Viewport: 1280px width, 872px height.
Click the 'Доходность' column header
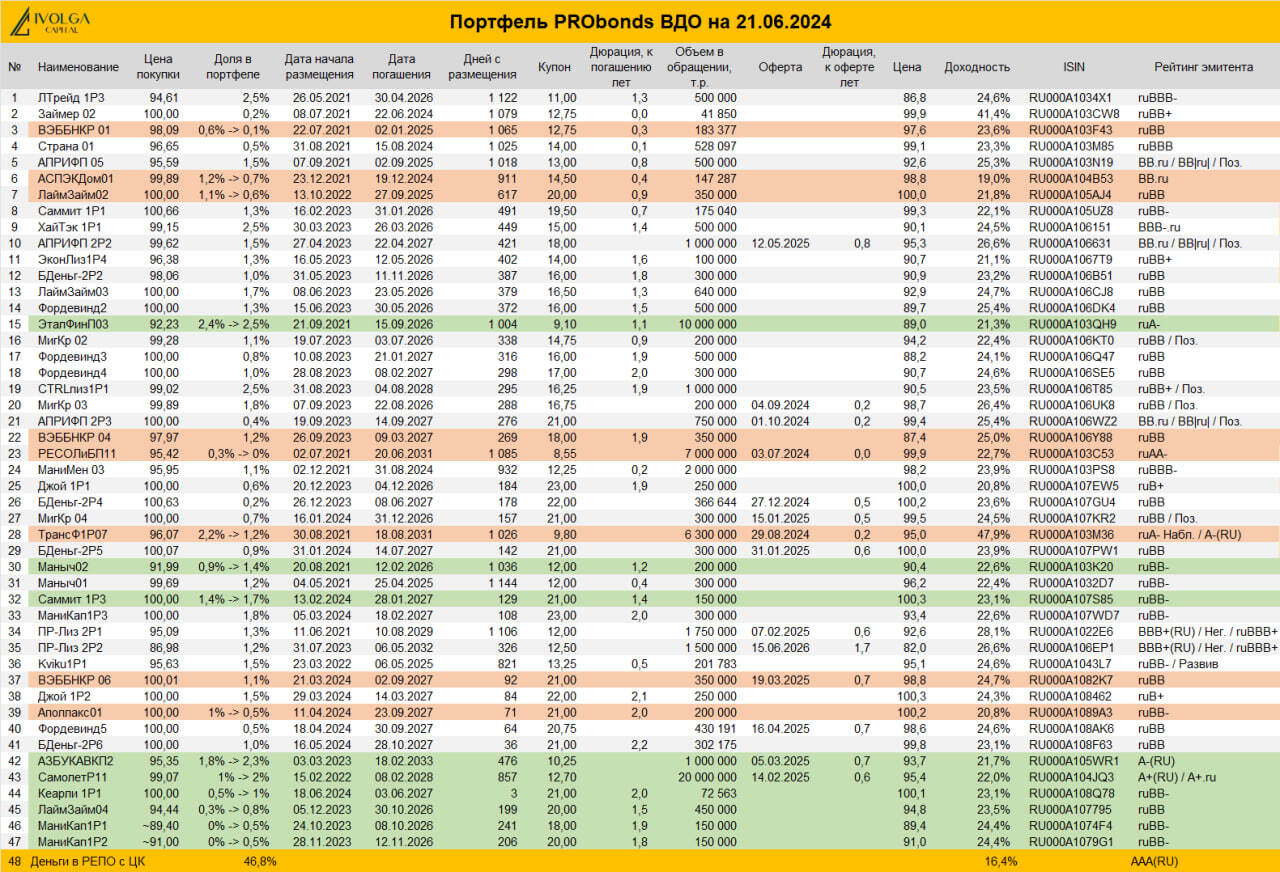point(977,67)
